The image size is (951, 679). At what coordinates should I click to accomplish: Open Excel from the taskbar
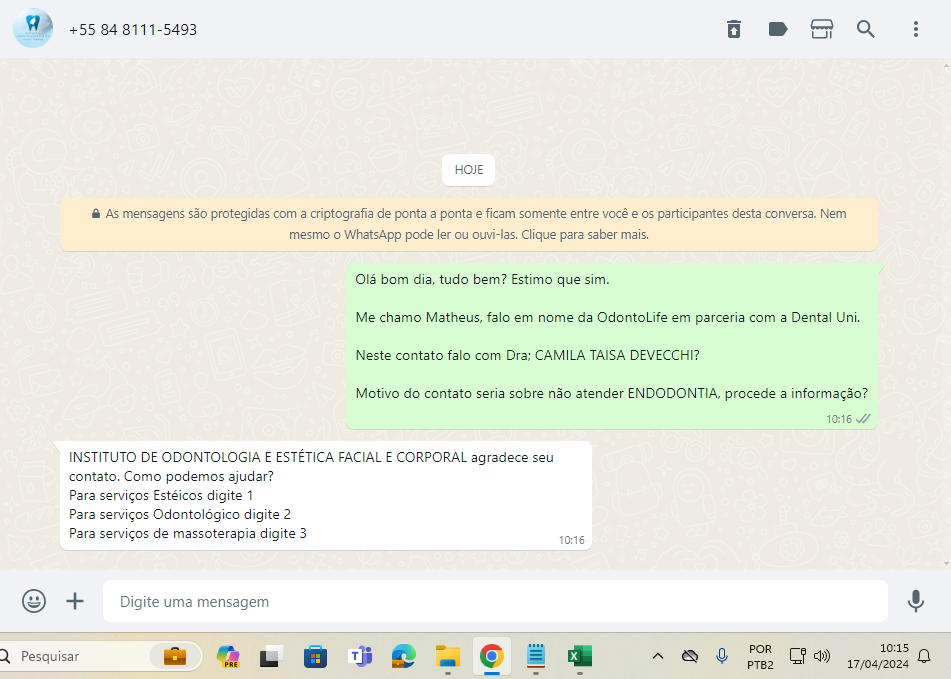pos(580,656)
